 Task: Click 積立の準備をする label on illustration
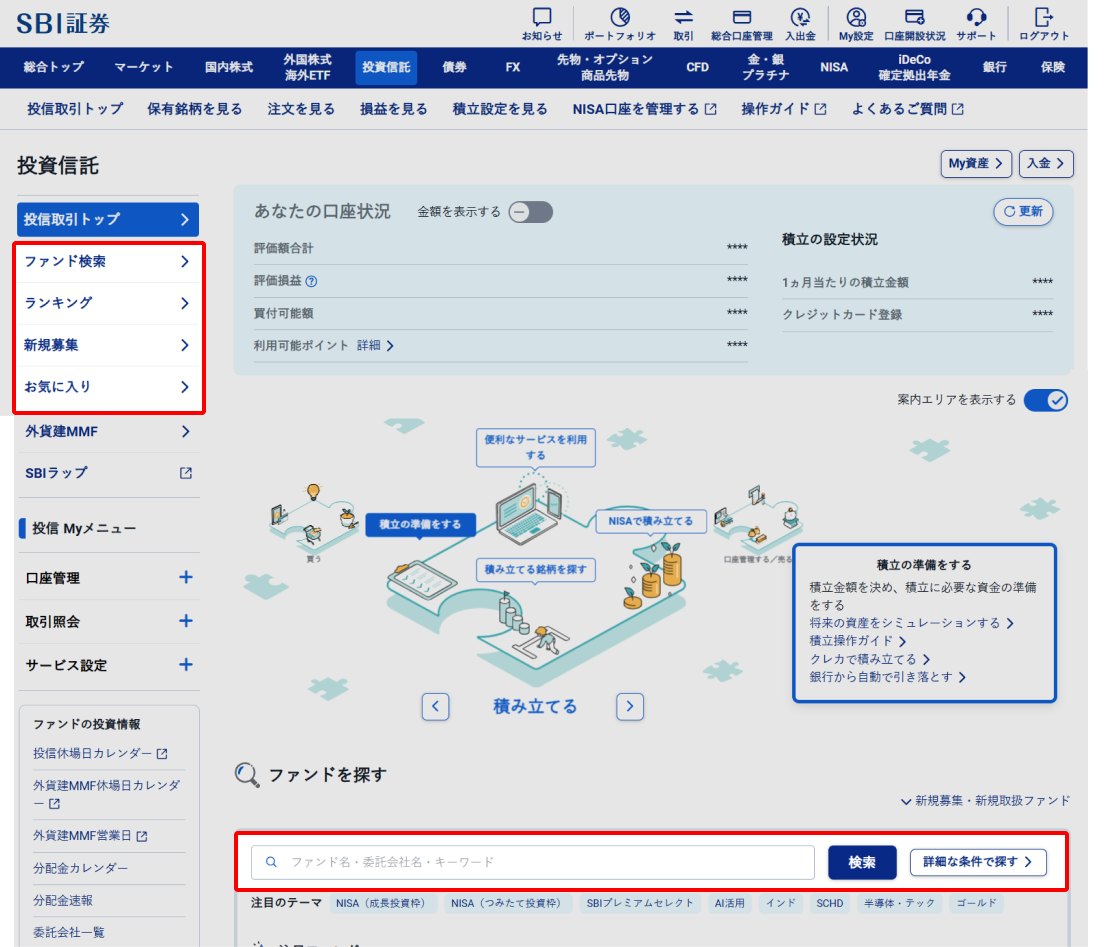click(420, 524)
